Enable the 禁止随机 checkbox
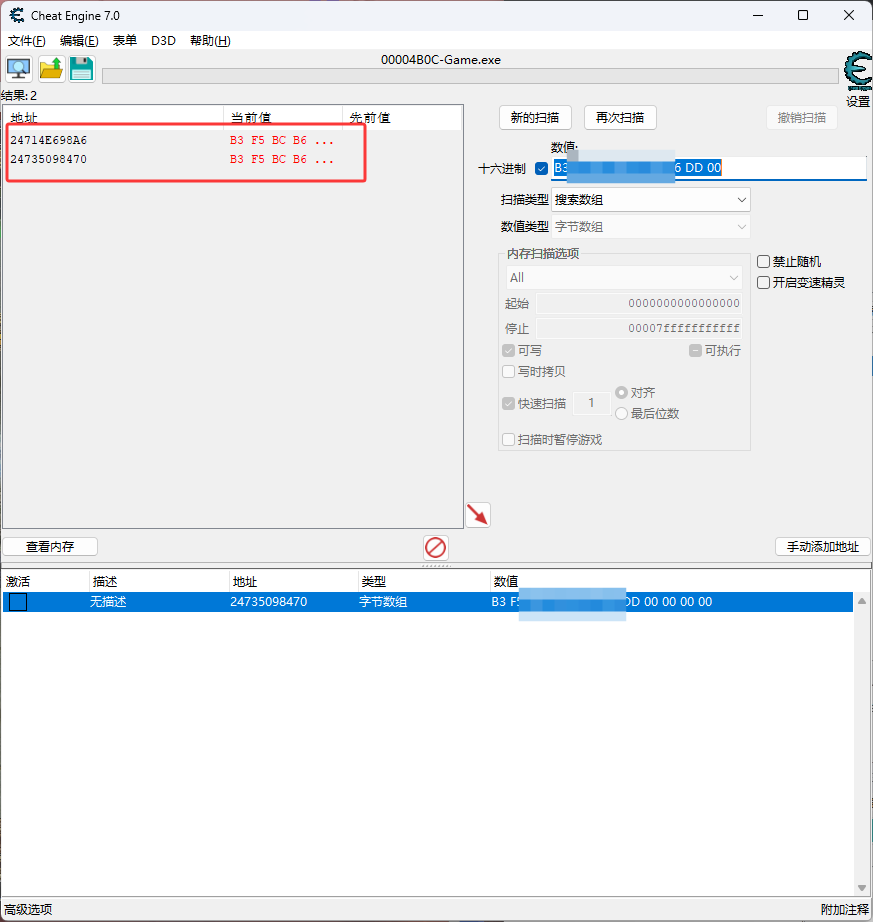The width and height of the screenshot is (873, 922). [x=763, y=262]
